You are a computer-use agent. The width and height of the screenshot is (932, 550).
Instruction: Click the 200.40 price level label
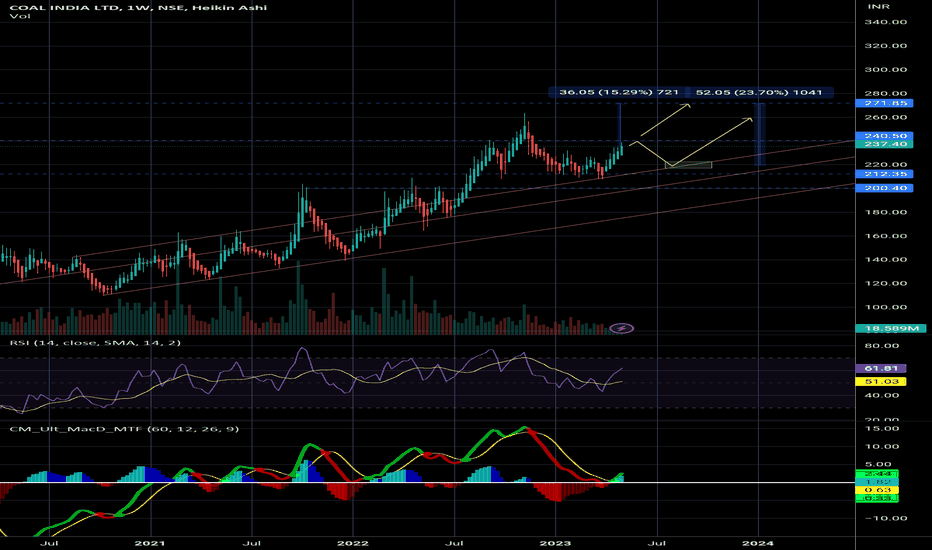coord(884,188)
